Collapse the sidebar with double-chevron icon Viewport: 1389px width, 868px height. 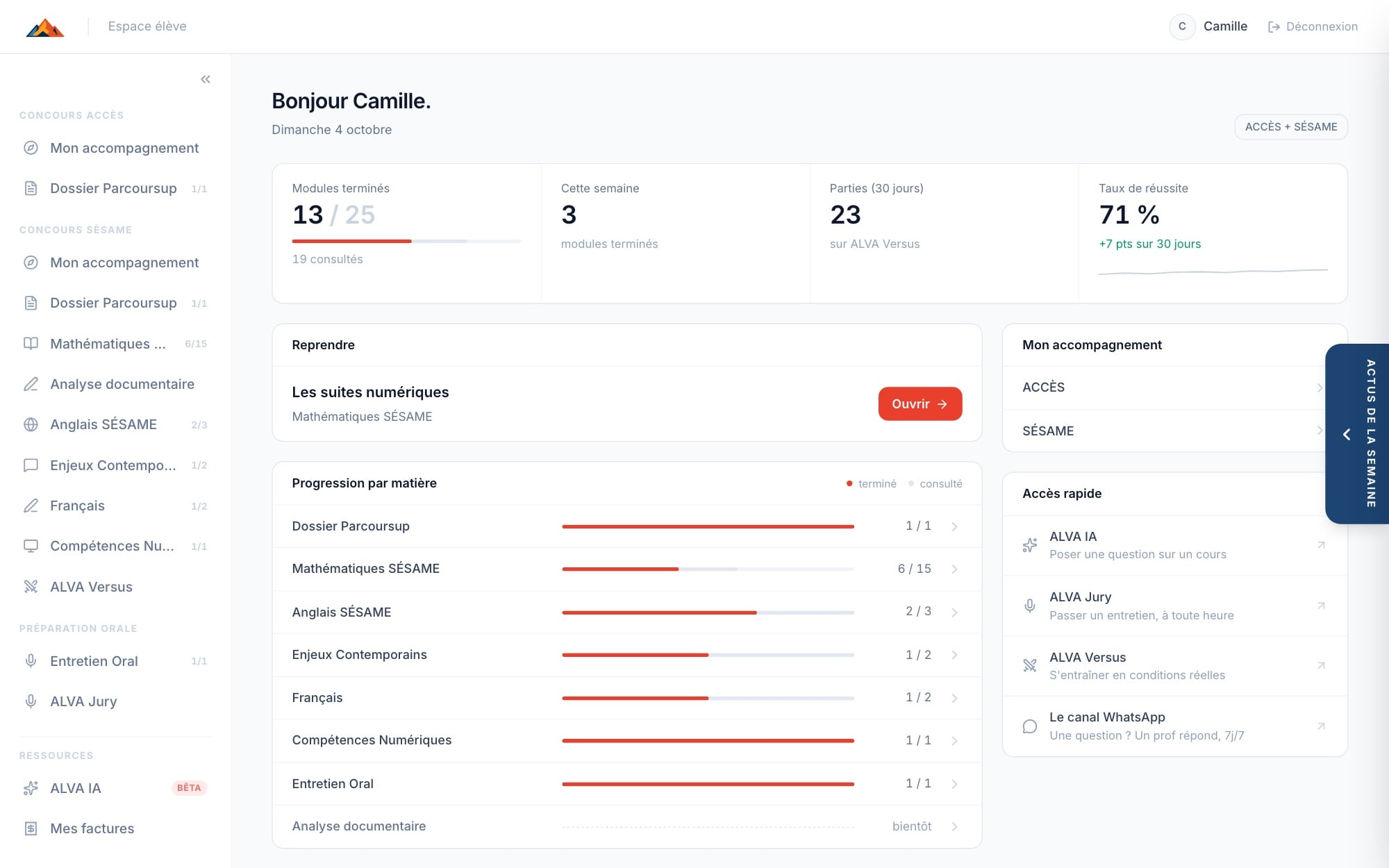[x=206, y=79]
